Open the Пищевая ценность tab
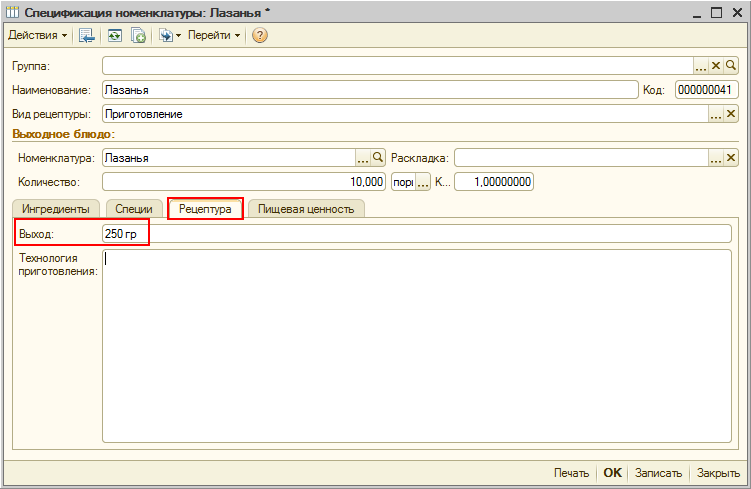The image size is (751, 489). coord(306,209)
